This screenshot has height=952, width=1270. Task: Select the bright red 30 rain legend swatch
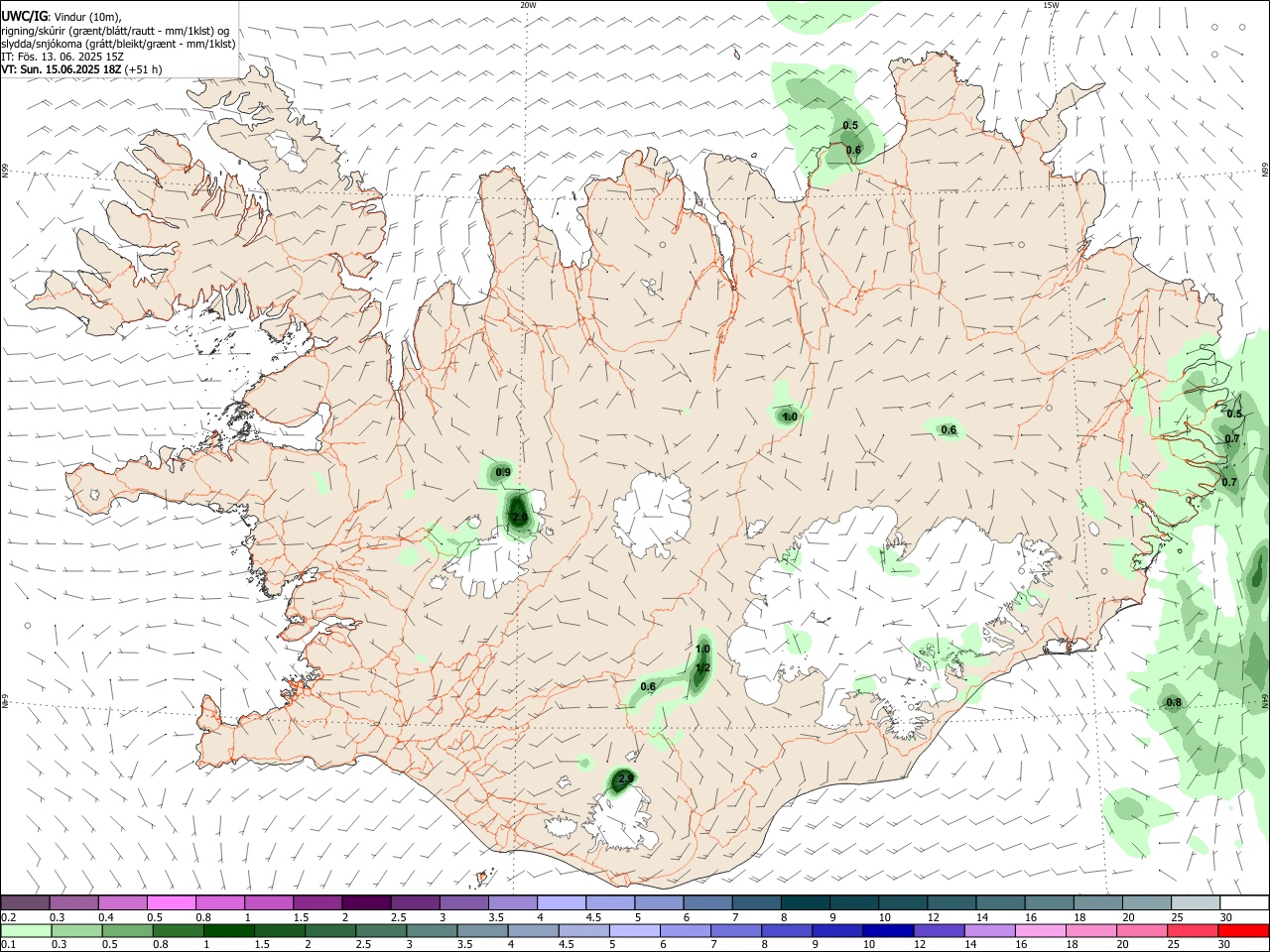click(x=1244, y=930)
